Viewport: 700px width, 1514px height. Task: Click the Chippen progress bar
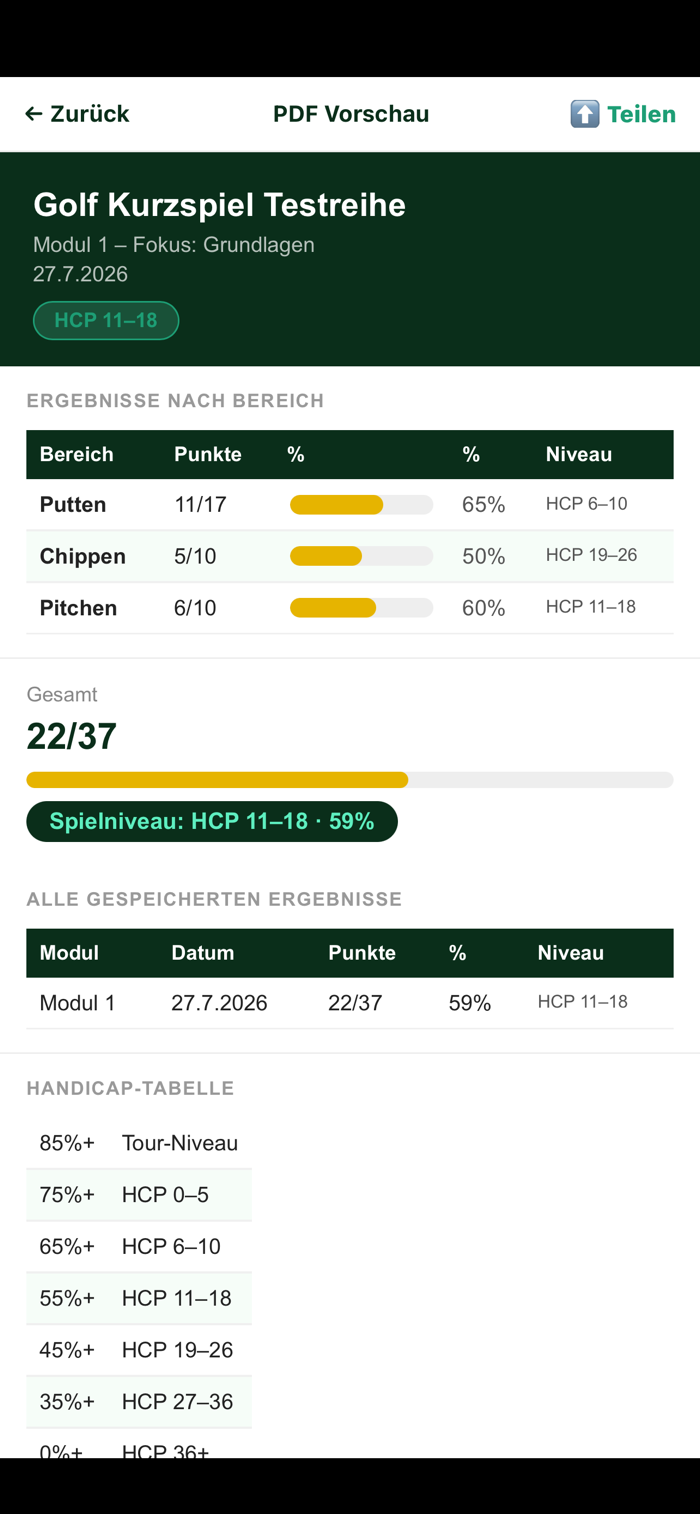tap(361, 556)
